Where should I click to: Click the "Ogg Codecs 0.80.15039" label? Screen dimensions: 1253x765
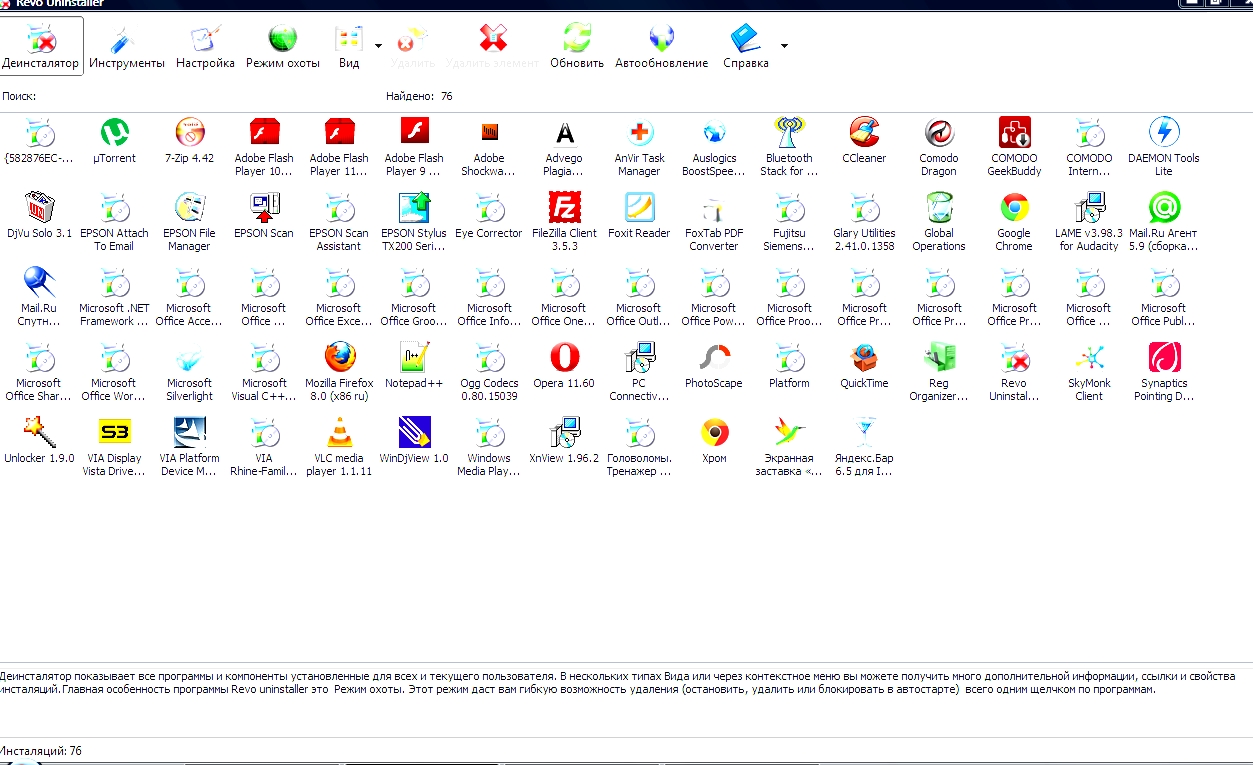coord(489,390)
